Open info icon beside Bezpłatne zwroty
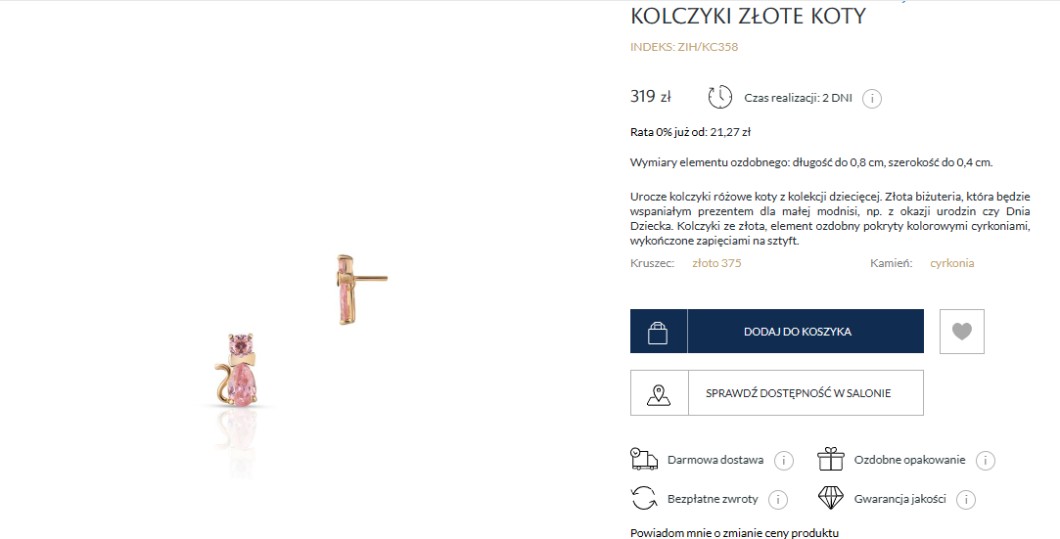The height and width of the screenshot is (539, 1060). click(x=778, y=499)
